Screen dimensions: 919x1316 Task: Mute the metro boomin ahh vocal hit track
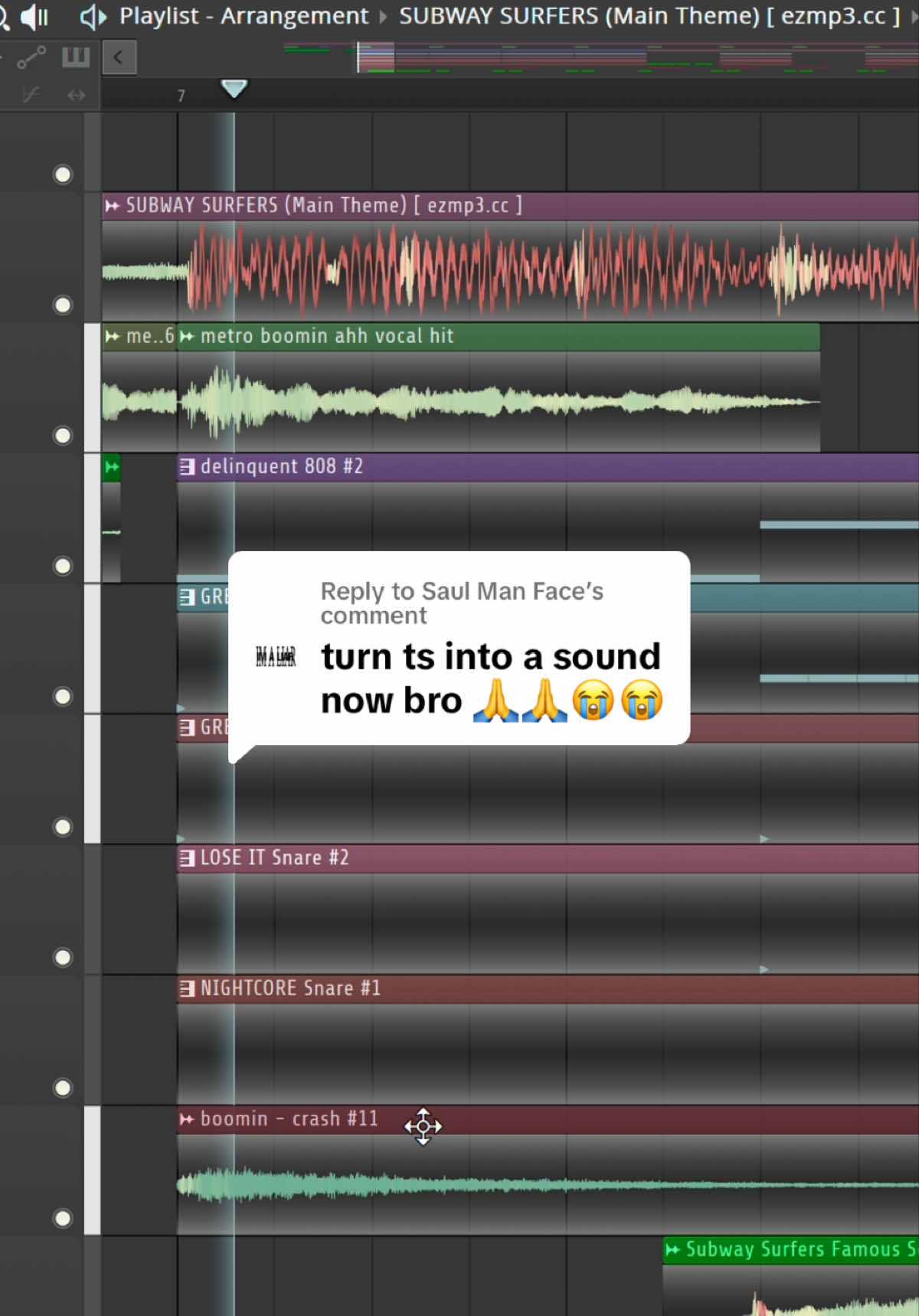click(63, 435)
